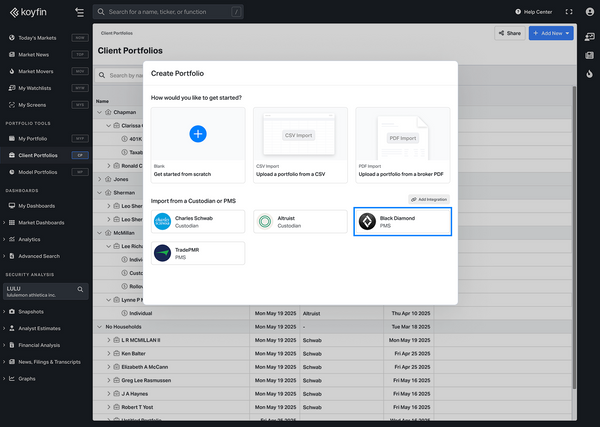The image size is (600, 427).
Task: Collapse the Chapman household row
Action: (99, 112)
